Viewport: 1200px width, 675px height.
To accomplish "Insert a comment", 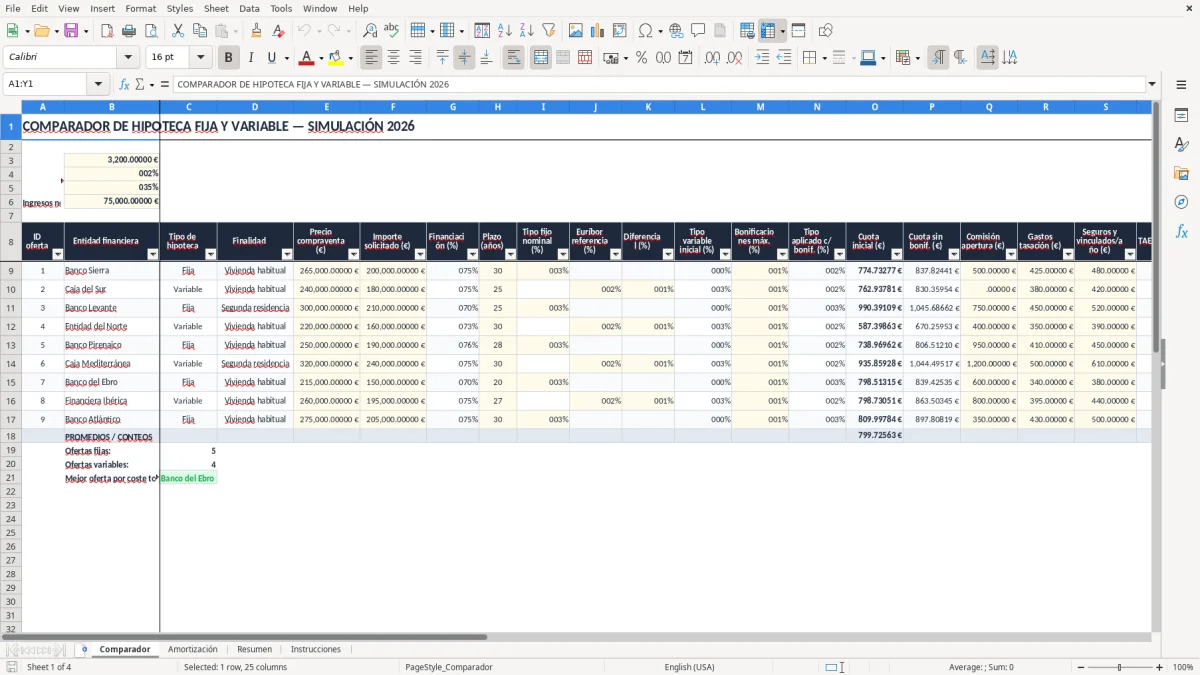I will (698, 31).
